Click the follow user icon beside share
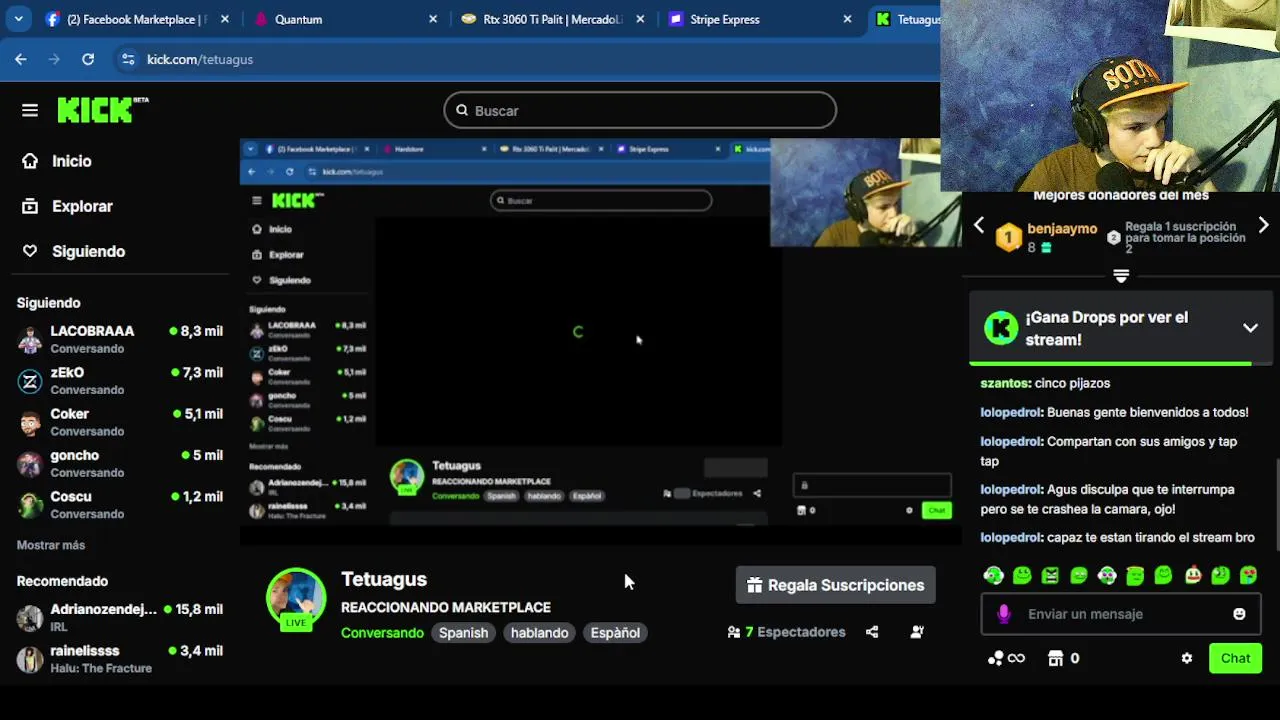The height and width of the screenshot is (720, 1280). (917, 632)
